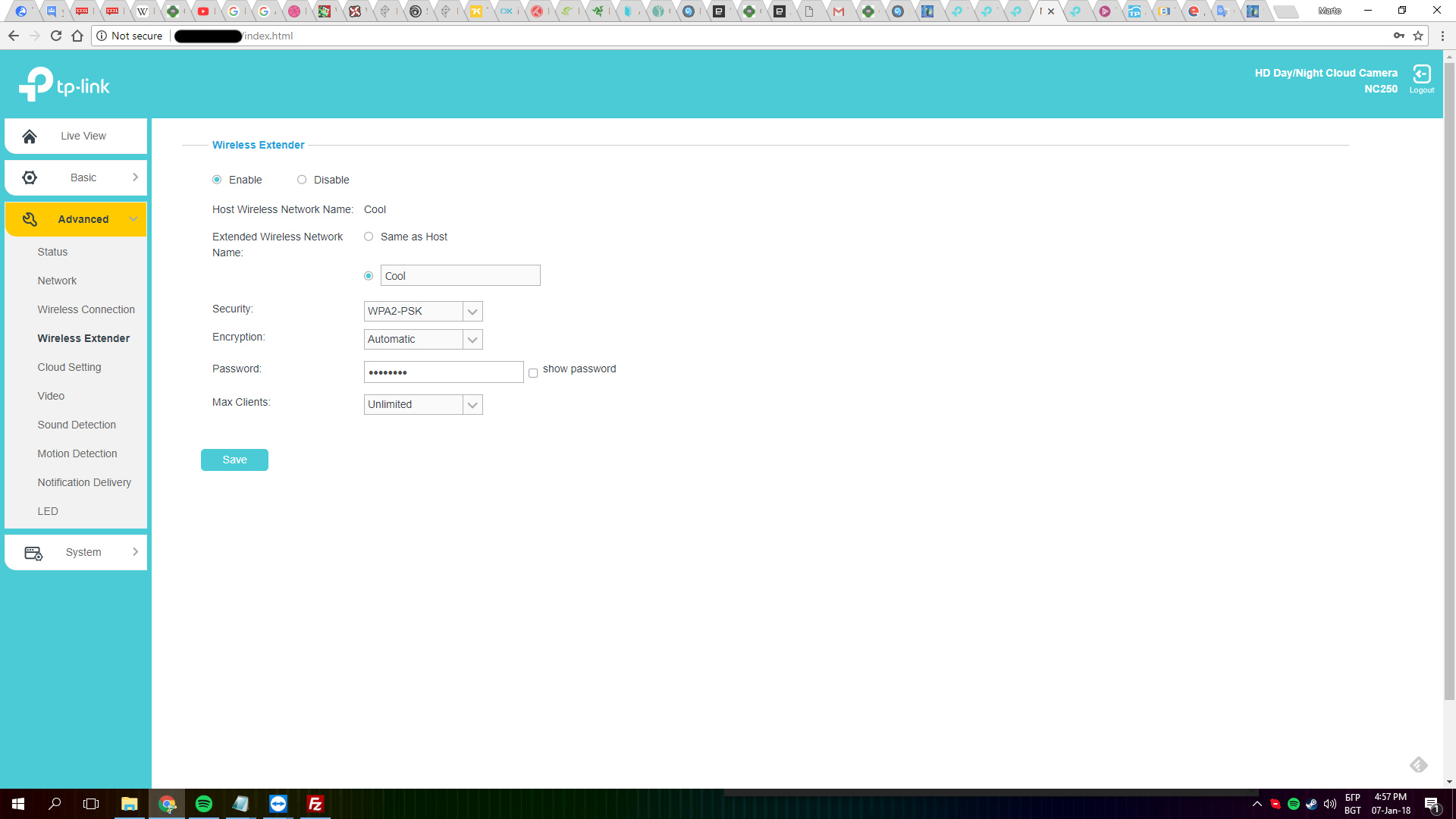Click the System menu icon
The height and width of the screenshot is (819, 1456).
tap(33, 553)
